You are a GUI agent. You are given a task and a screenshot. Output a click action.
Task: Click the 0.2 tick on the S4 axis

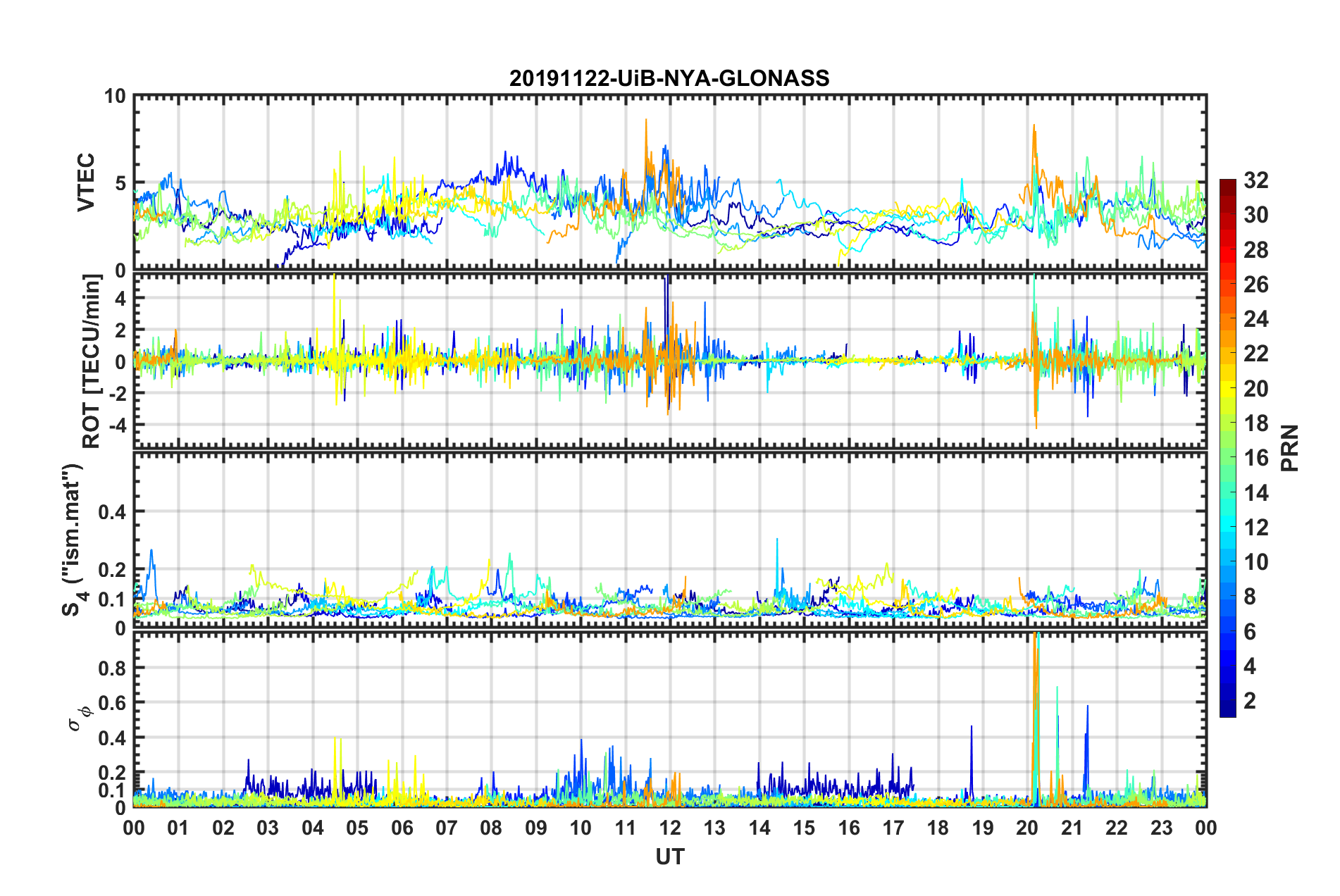pos(112,569)
